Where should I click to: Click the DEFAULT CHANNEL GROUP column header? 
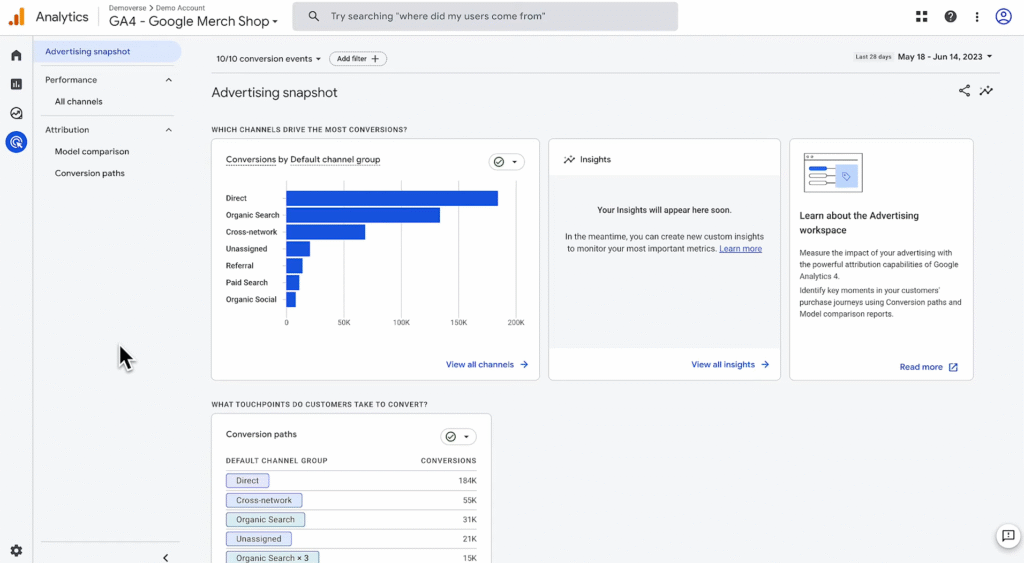[277, 460]
